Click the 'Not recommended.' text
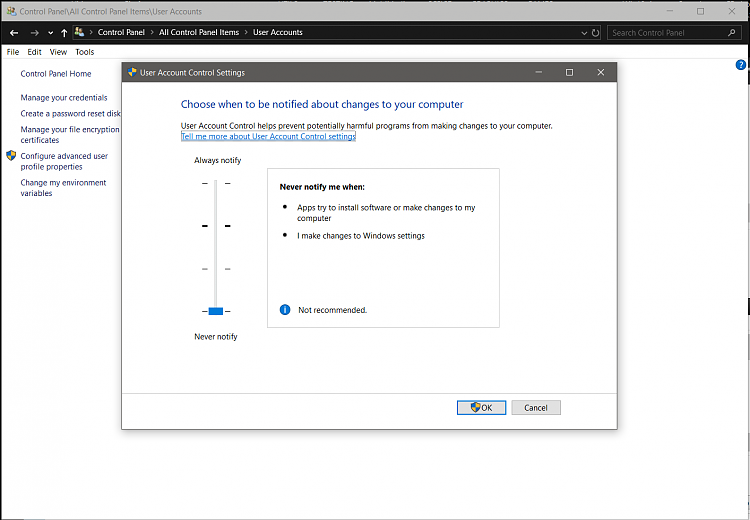Image resolution: width=750 pixels, height=520 pixels. click(x=332, y=310)
